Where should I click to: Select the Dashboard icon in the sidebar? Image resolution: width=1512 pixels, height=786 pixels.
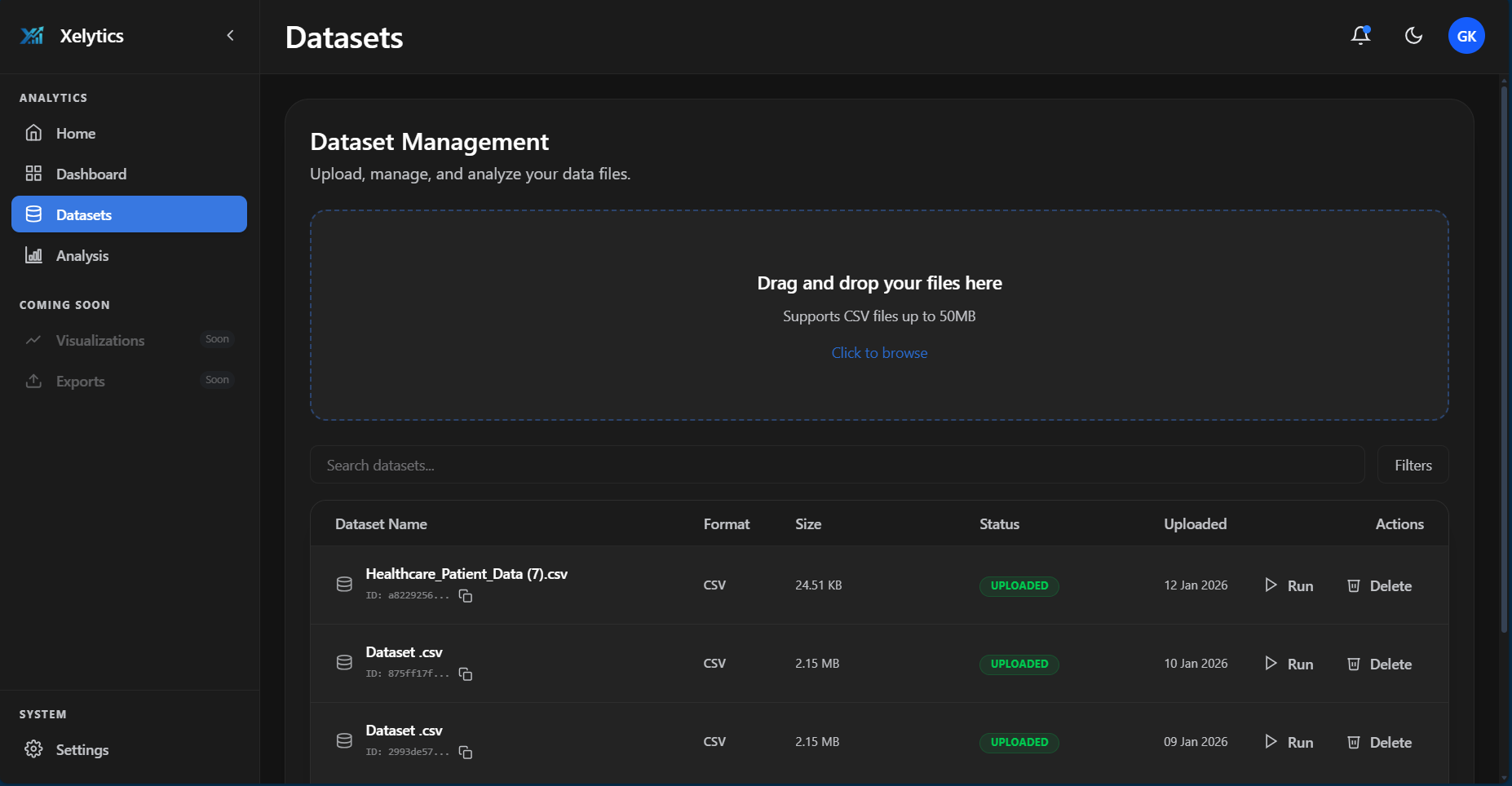(x=33, y=173)
